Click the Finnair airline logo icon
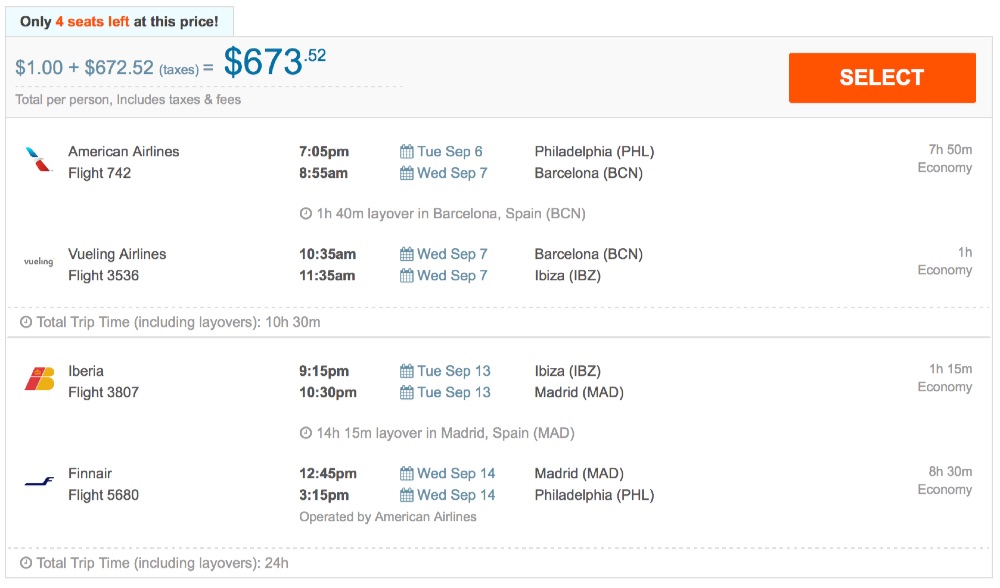This screenshot has height=588, width=1000. click(x=39, y=483)
